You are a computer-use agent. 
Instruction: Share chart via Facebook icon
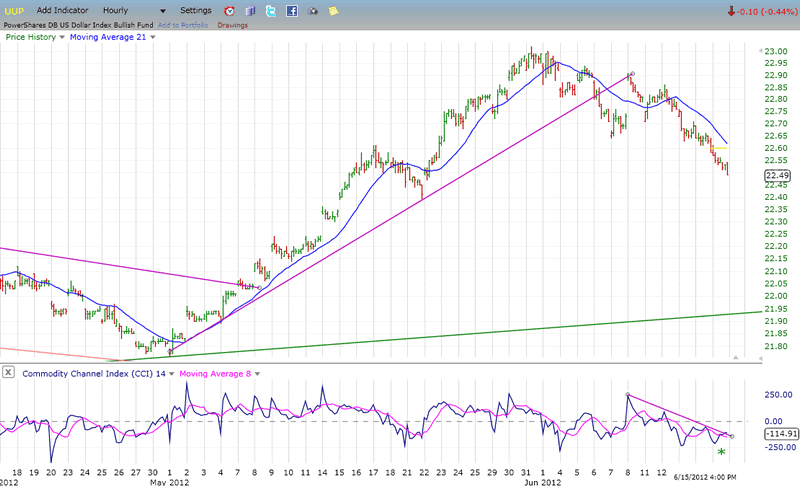[292, 10]
